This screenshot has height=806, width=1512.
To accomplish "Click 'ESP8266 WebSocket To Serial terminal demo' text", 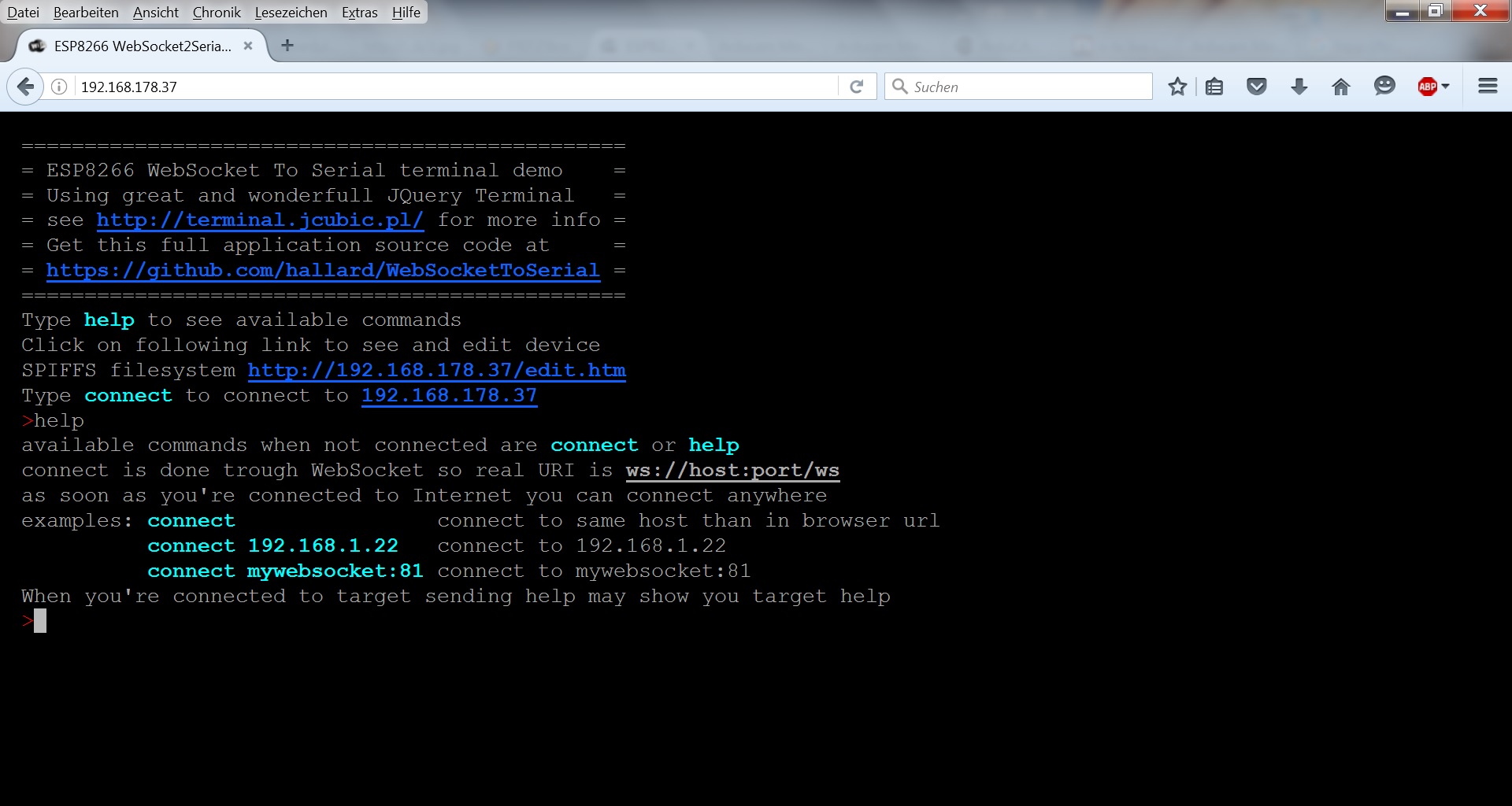I will click(305, 171).
